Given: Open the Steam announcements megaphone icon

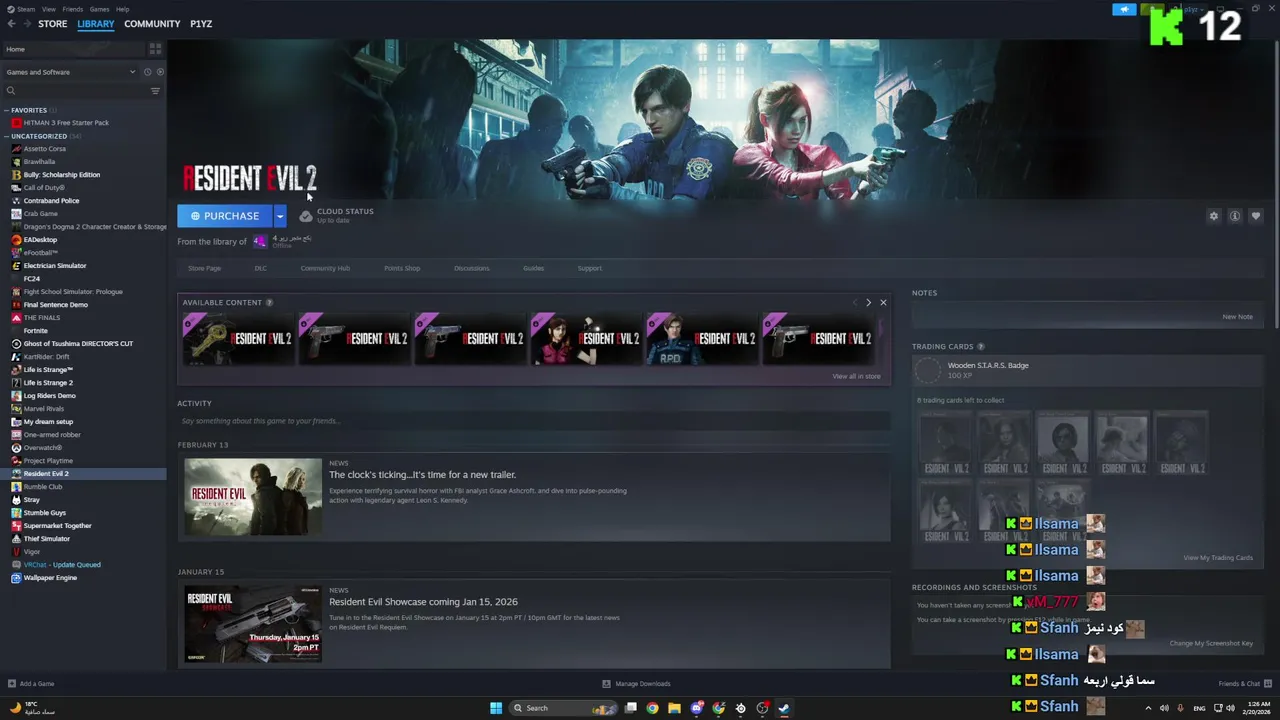Looking at the screenshot, I should click(1124, 9).
